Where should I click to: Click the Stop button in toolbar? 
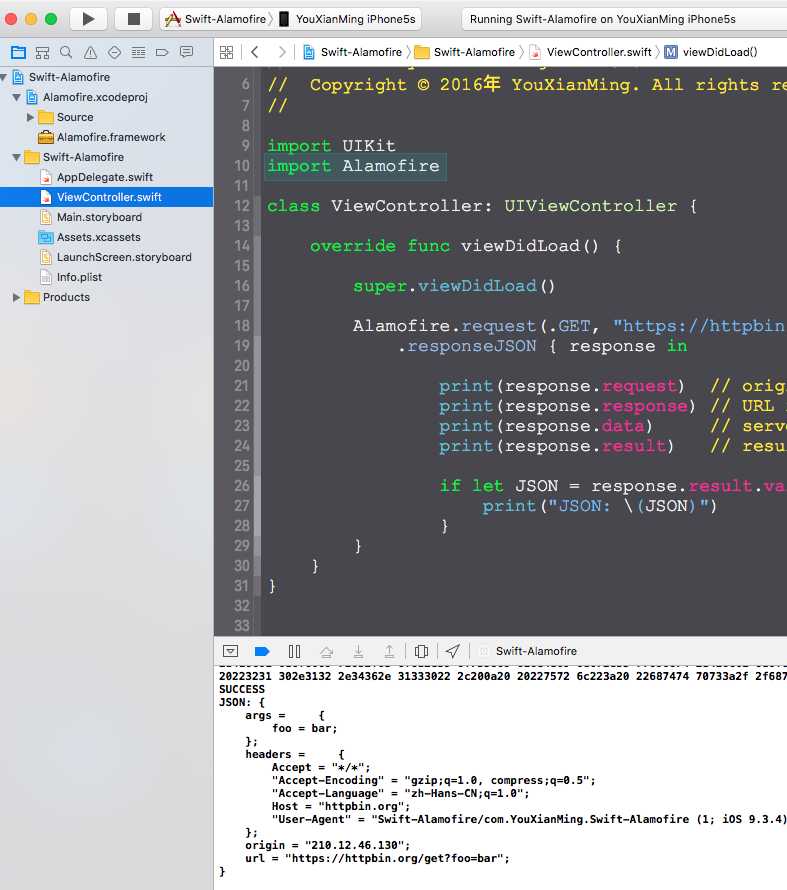click(x=133, y=19)
